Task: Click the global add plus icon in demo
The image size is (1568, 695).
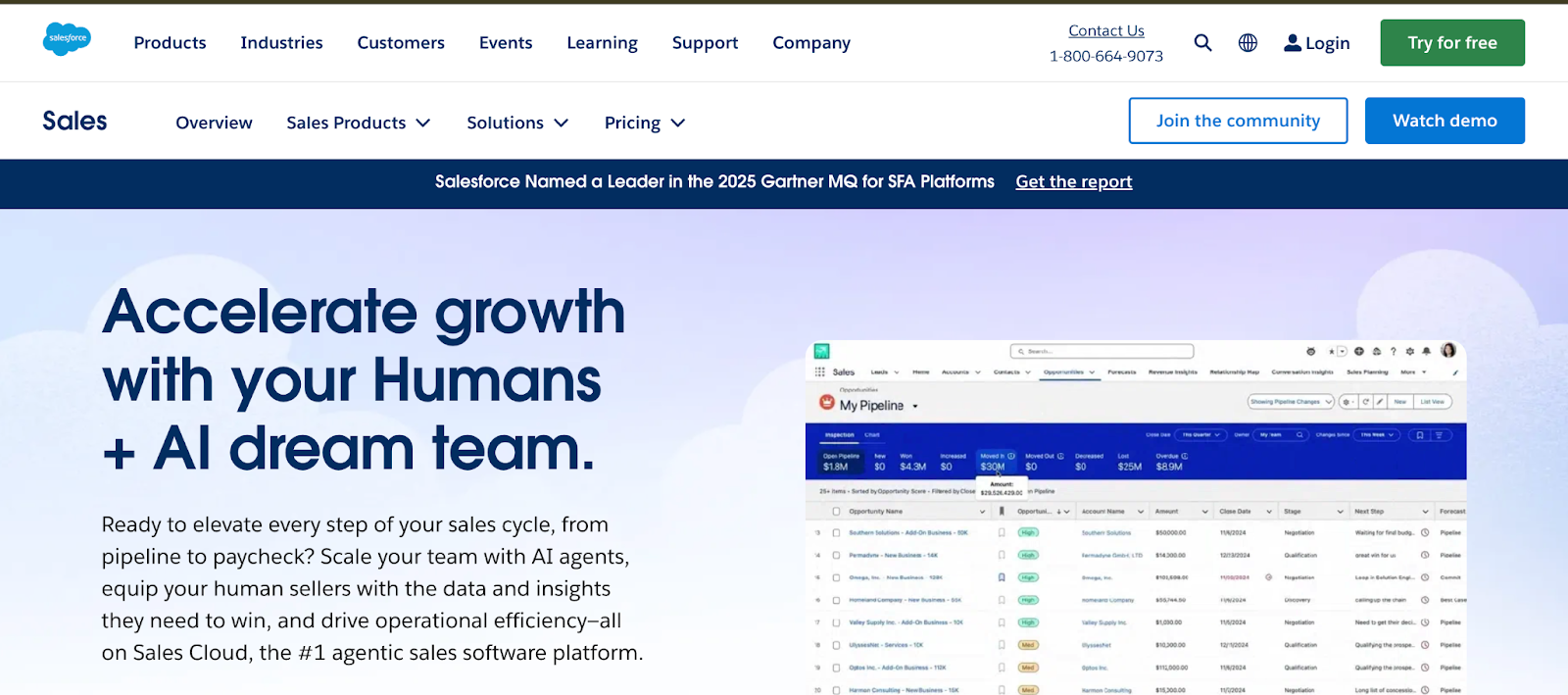Action: (x=1359, y=351)
